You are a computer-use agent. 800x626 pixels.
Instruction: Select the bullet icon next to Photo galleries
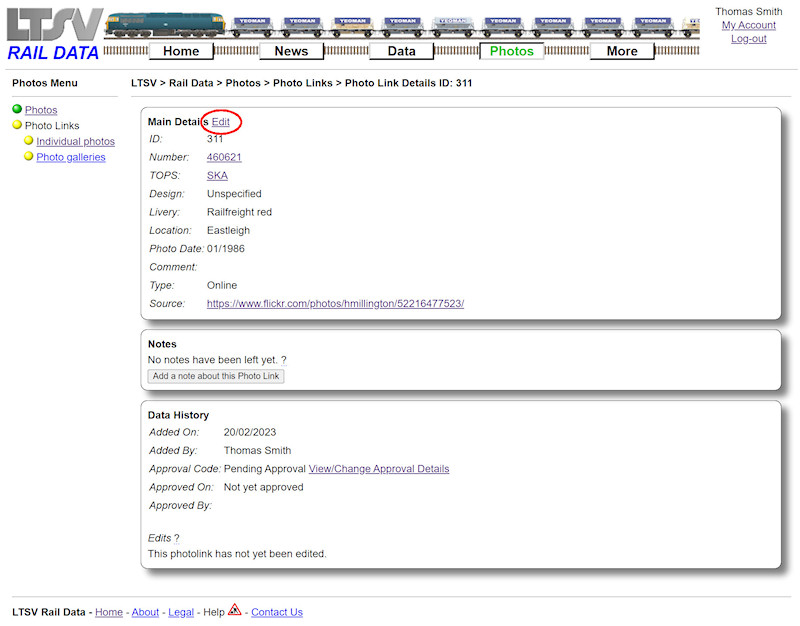28,156
